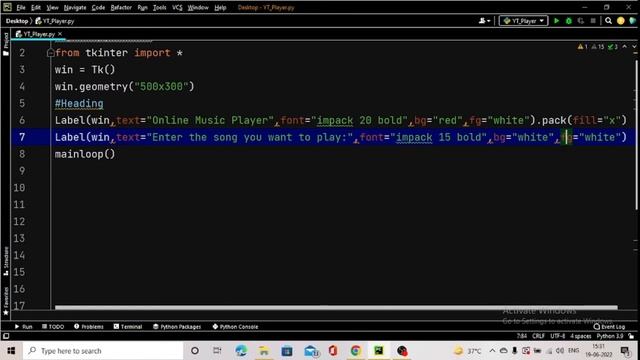Open the File menu
This screenshot has height=360, width=640.
tap(21, 7)
